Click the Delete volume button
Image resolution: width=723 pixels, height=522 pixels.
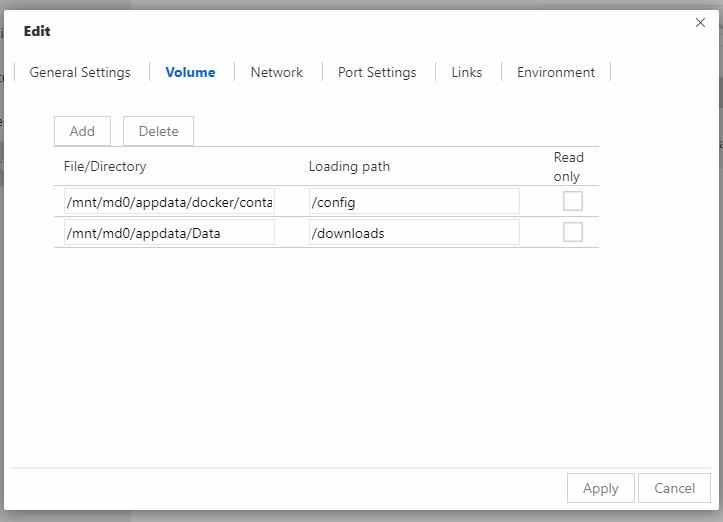[158, 131]
